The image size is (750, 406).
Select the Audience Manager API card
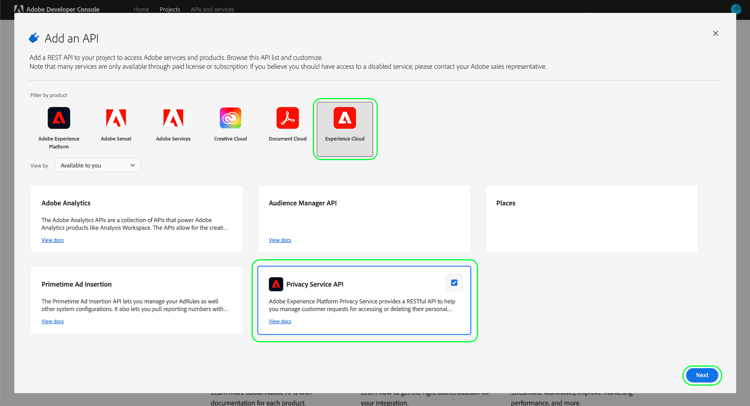coord(364,219)
